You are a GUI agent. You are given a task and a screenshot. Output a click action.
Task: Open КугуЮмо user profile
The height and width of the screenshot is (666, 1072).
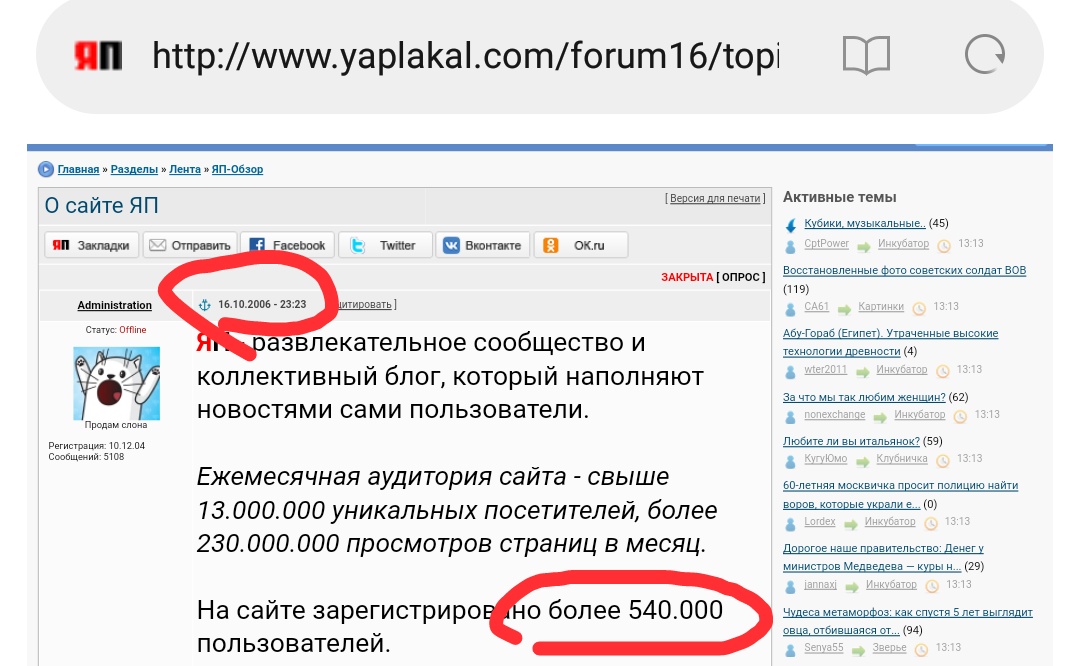tap(825, 458)
